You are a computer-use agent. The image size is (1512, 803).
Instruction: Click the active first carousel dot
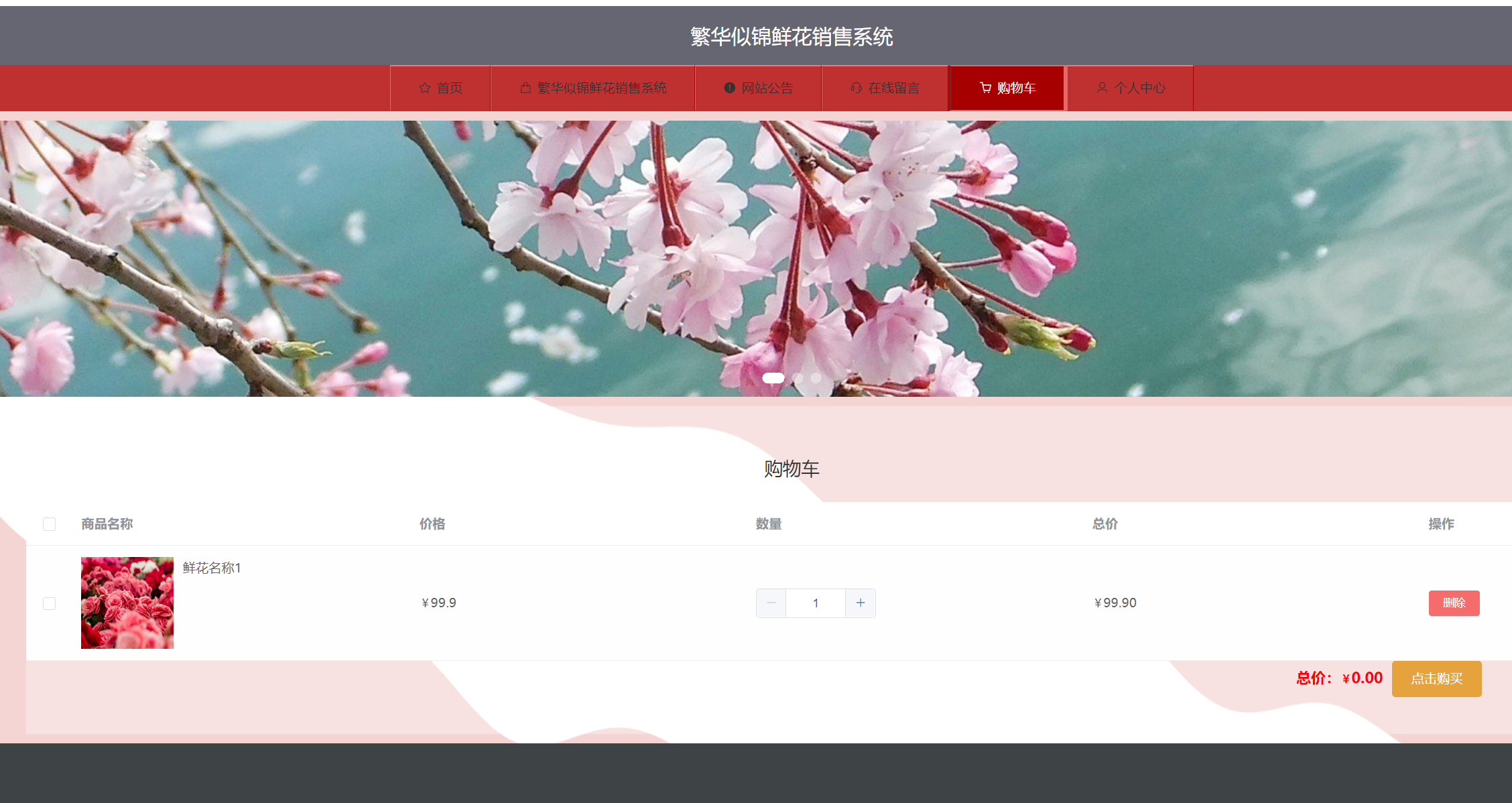pyautogui.click(x=773, y=378)
